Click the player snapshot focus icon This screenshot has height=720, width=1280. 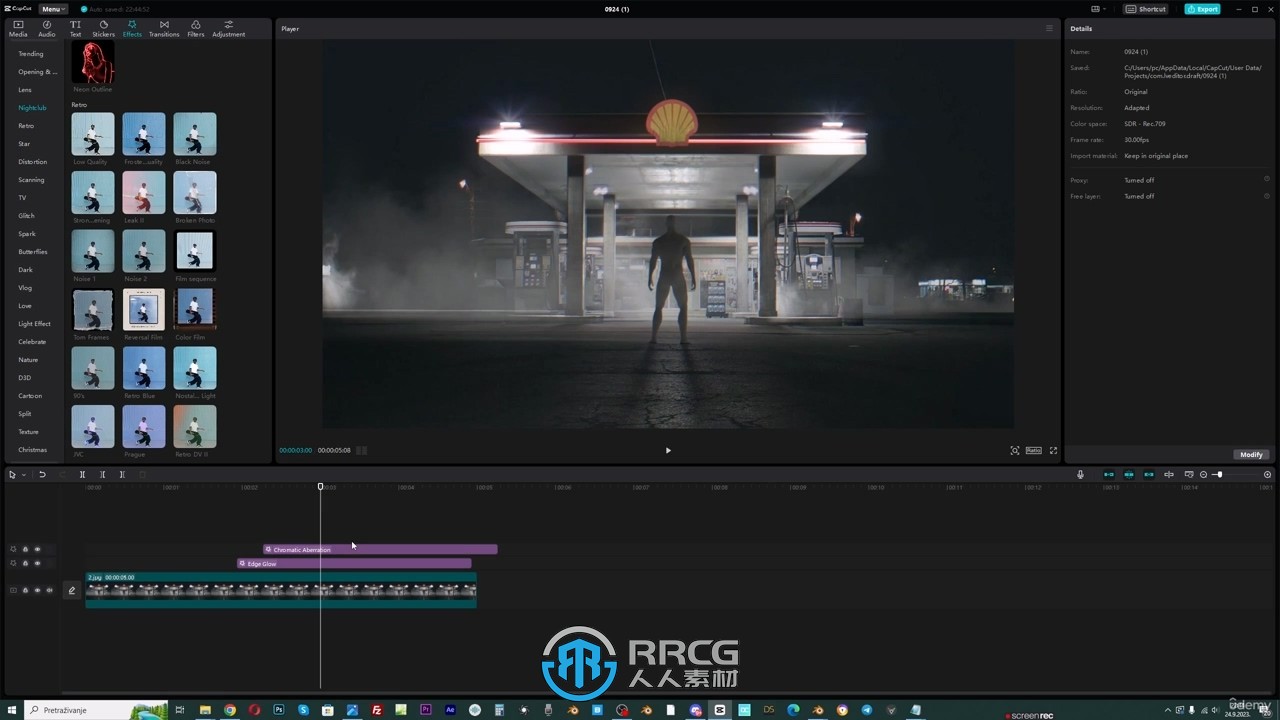(1015, 451)
